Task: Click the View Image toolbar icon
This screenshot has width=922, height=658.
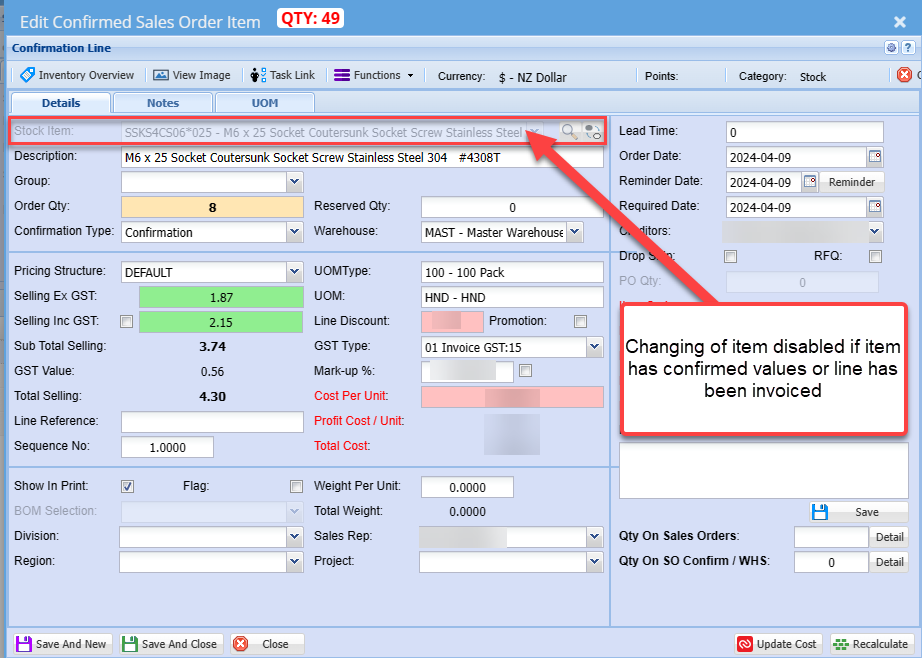Action: pos(191,75)
